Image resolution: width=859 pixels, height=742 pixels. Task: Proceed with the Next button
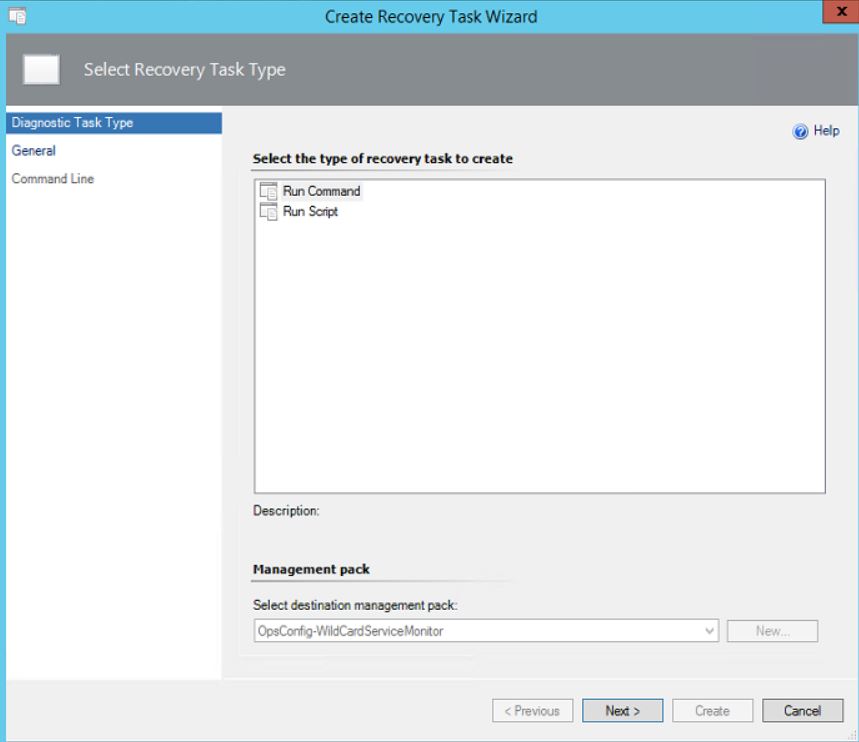point(622,711)
